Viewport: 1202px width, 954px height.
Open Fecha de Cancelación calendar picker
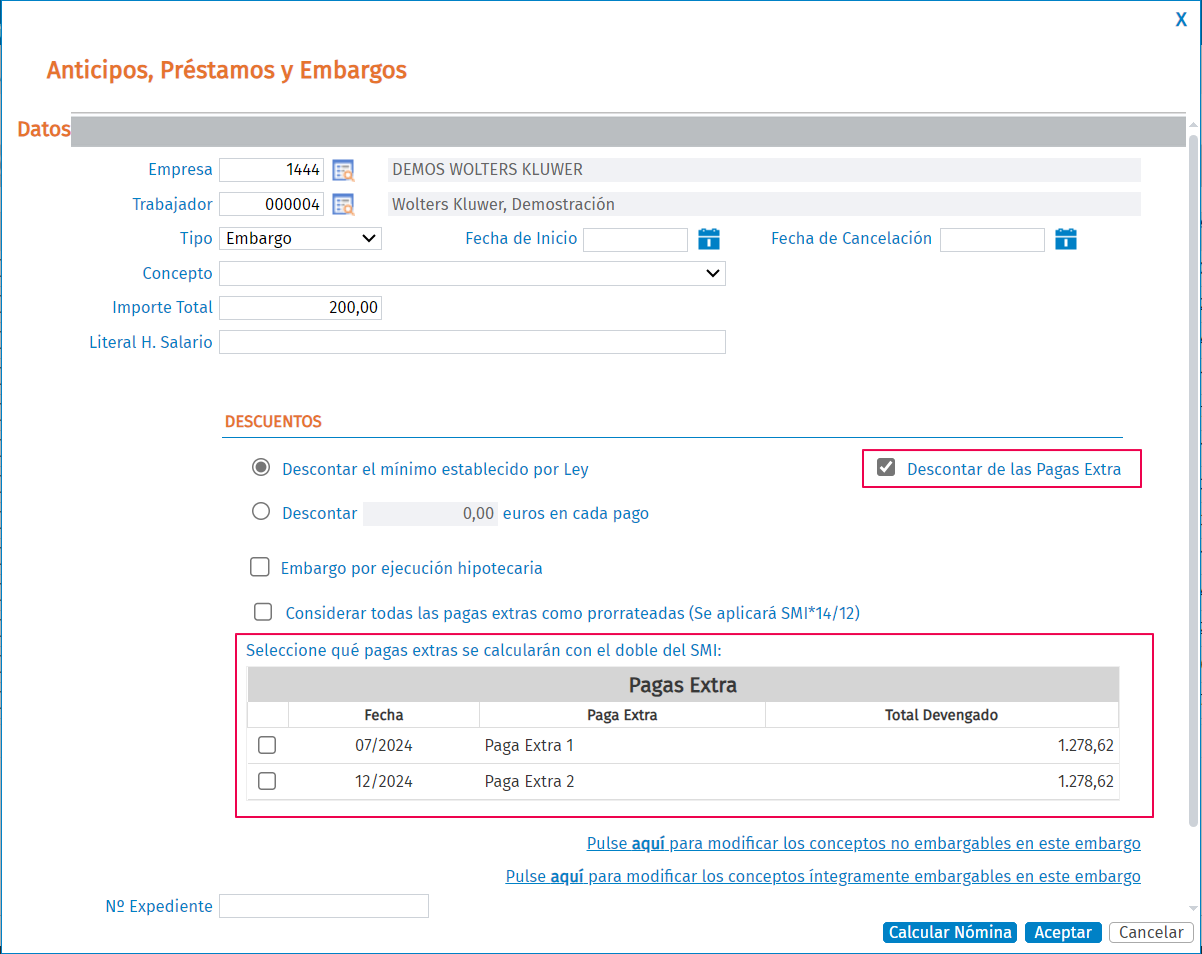(1066, 239)
